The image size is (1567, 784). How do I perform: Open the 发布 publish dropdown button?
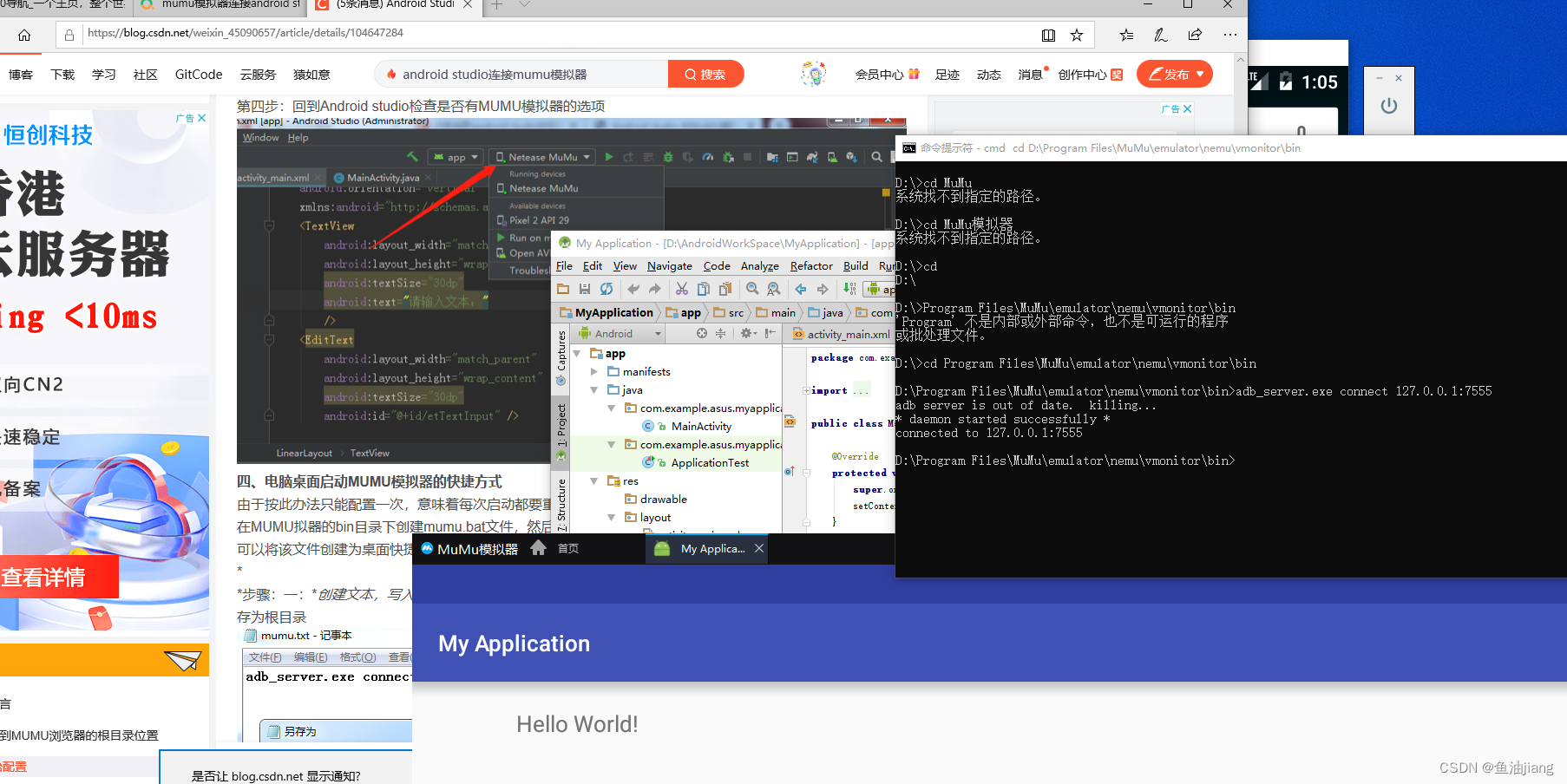[1175, 74]
